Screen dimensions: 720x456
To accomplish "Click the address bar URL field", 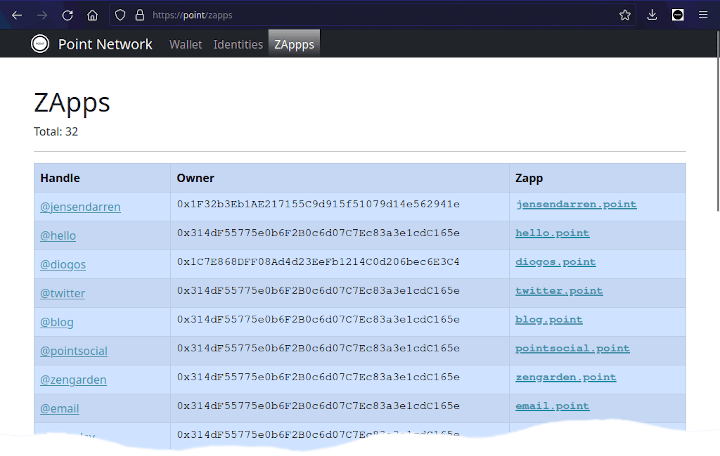I will [x=380, y=15].
